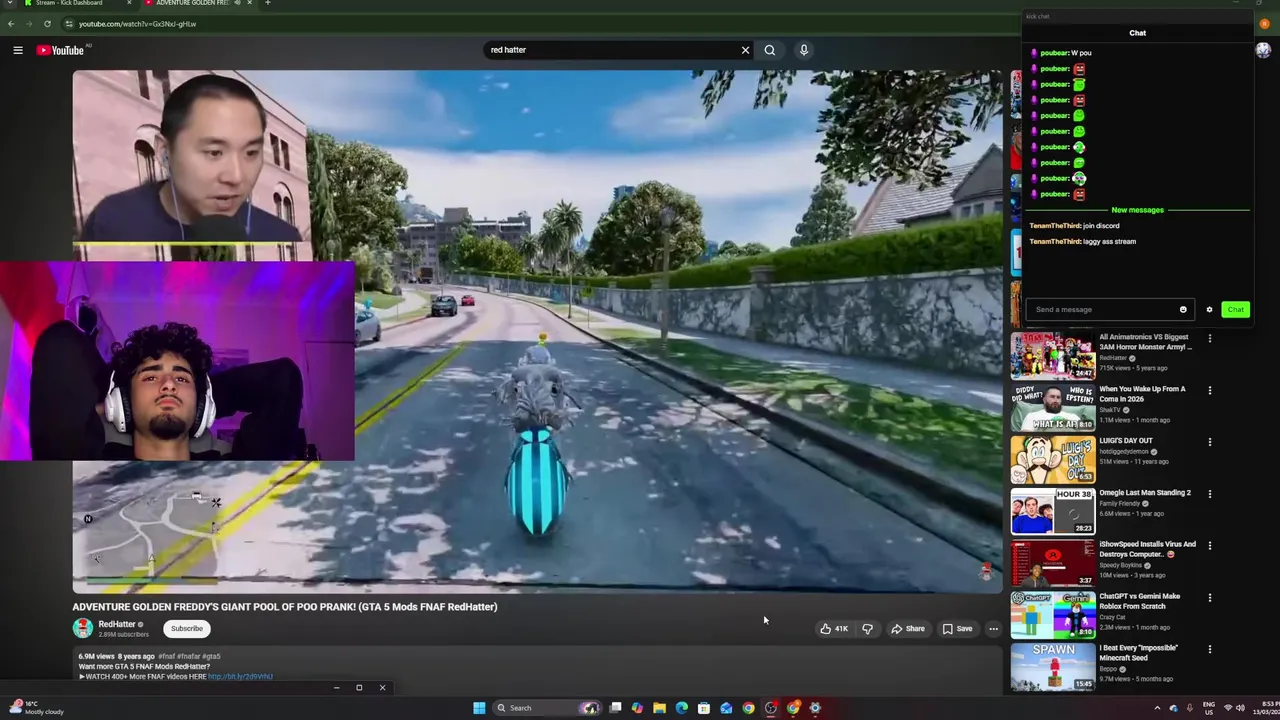Open volume control in system tray
Screen dimensions: 1280x720
(1240, 708)
